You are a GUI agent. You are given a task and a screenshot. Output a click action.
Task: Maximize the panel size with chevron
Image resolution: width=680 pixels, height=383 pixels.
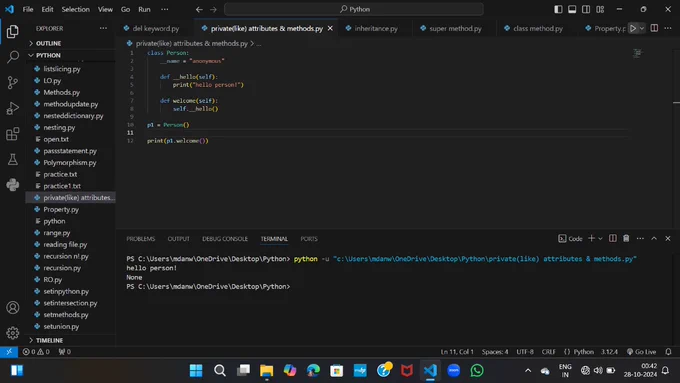coord(654,238)
